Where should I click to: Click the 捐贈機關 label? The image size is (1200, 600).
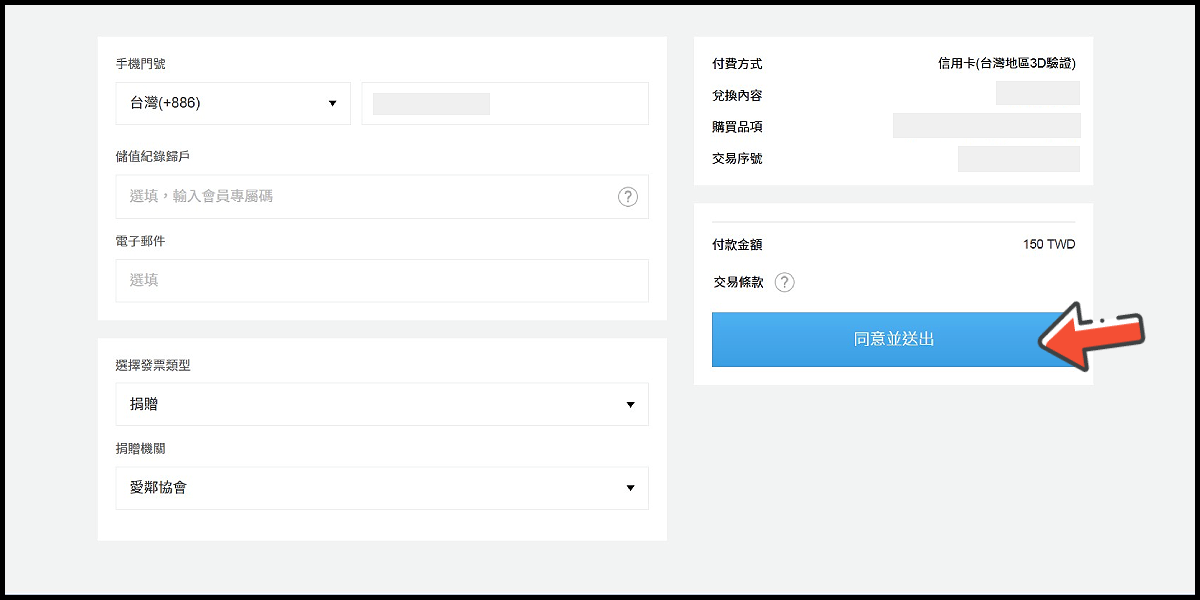point(141,449)
